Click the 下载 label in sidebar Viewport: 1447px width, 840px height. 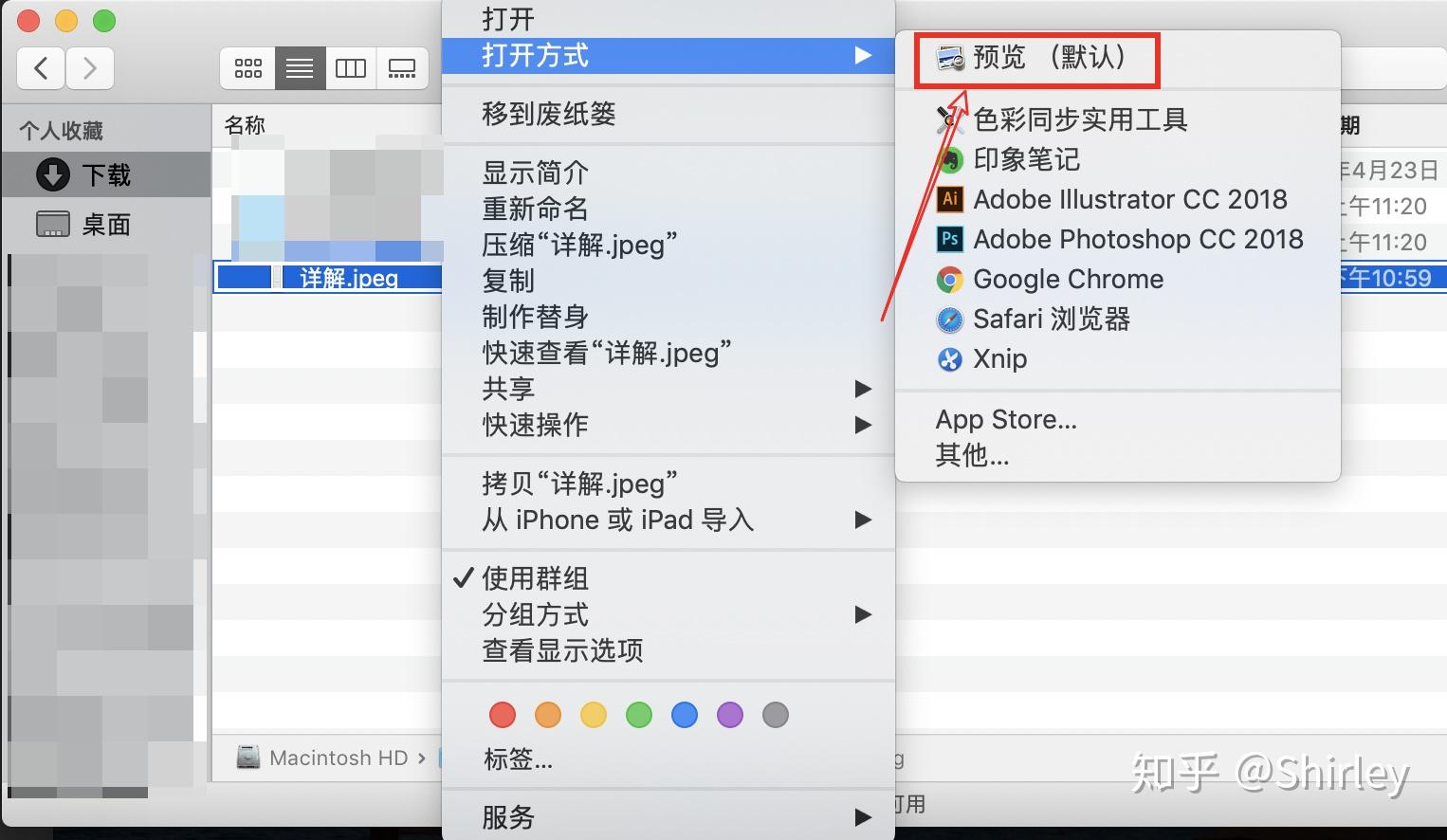(106, 175)
